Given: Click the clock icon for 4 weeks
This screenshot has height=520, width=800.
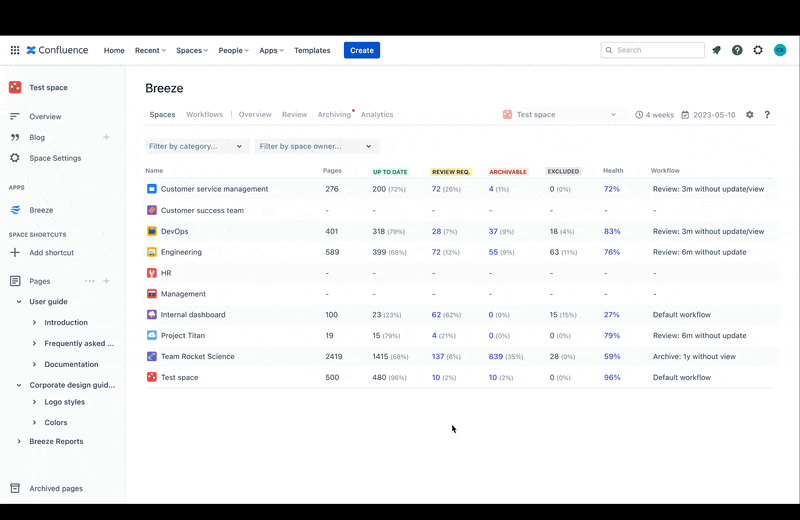Looking at the screenshot, I should [639, 115].
